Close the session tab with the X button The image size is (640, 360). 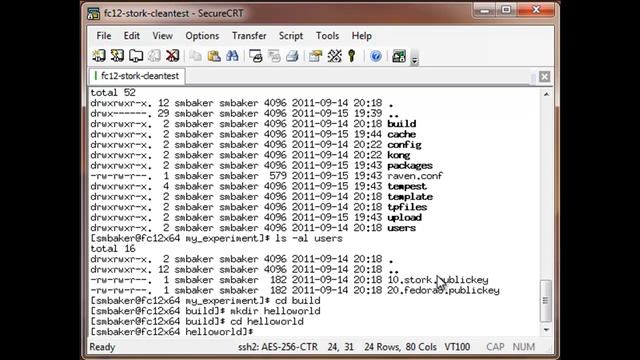pos(544,76)
